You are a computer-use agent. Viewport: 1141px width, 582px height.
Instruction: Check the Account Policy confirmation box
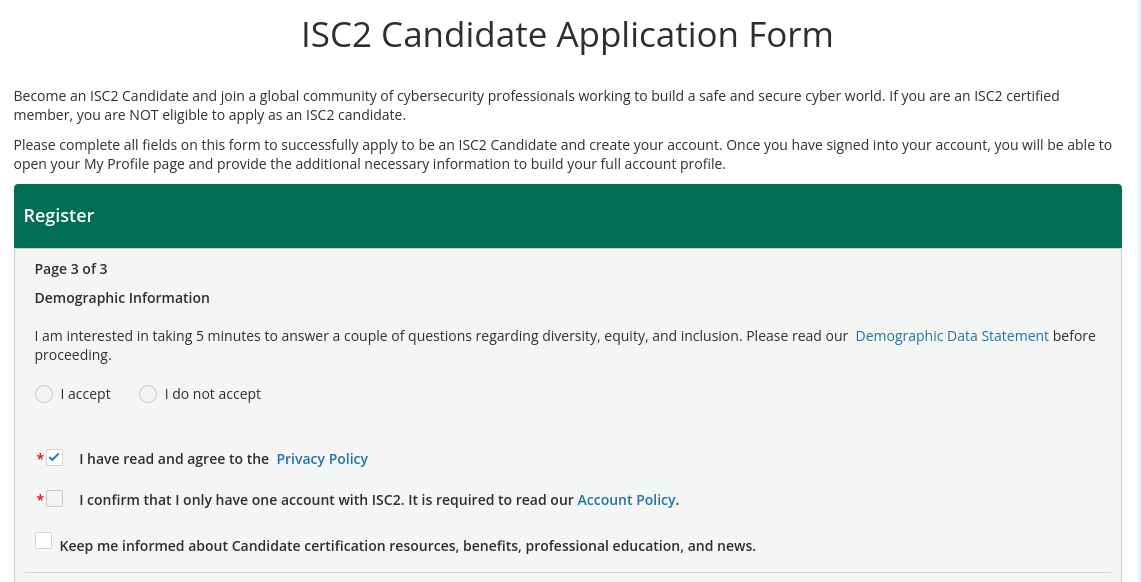[x=54, y=498]
